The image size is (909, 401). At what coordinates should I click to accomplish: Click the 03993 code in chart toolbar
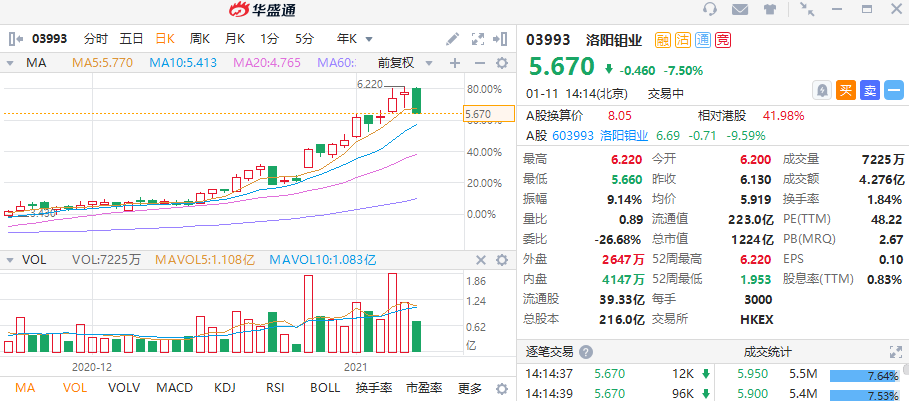tap(50, 39)
